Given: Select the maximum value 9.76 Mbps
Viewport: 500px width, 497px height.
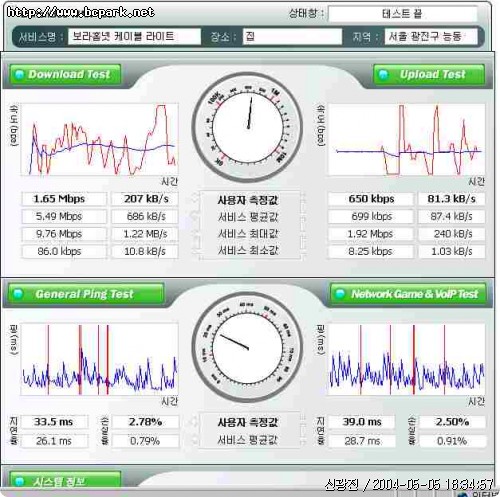Looking at the screenshot, I should [64, 234].
